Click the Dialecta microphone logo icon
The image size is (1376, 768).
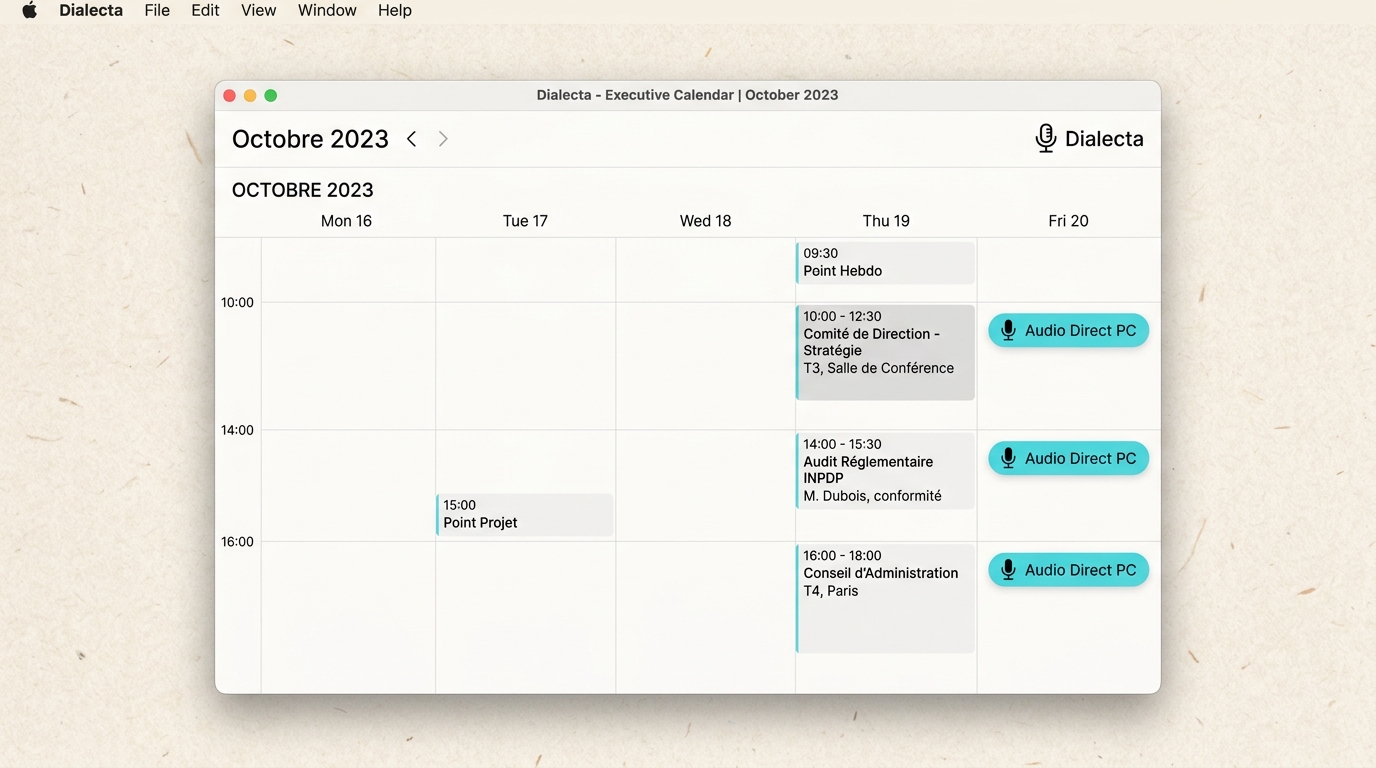(1046, 138)
